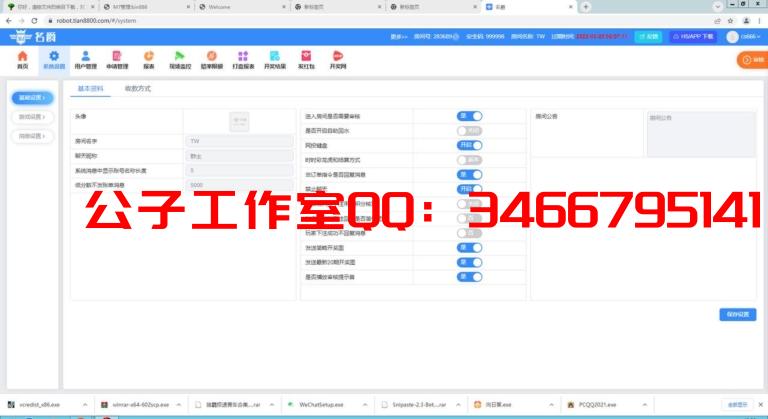Viewport: 768px width, 419px height.
Task: Open a new browser tab
Action: click(x=586, y=7)
